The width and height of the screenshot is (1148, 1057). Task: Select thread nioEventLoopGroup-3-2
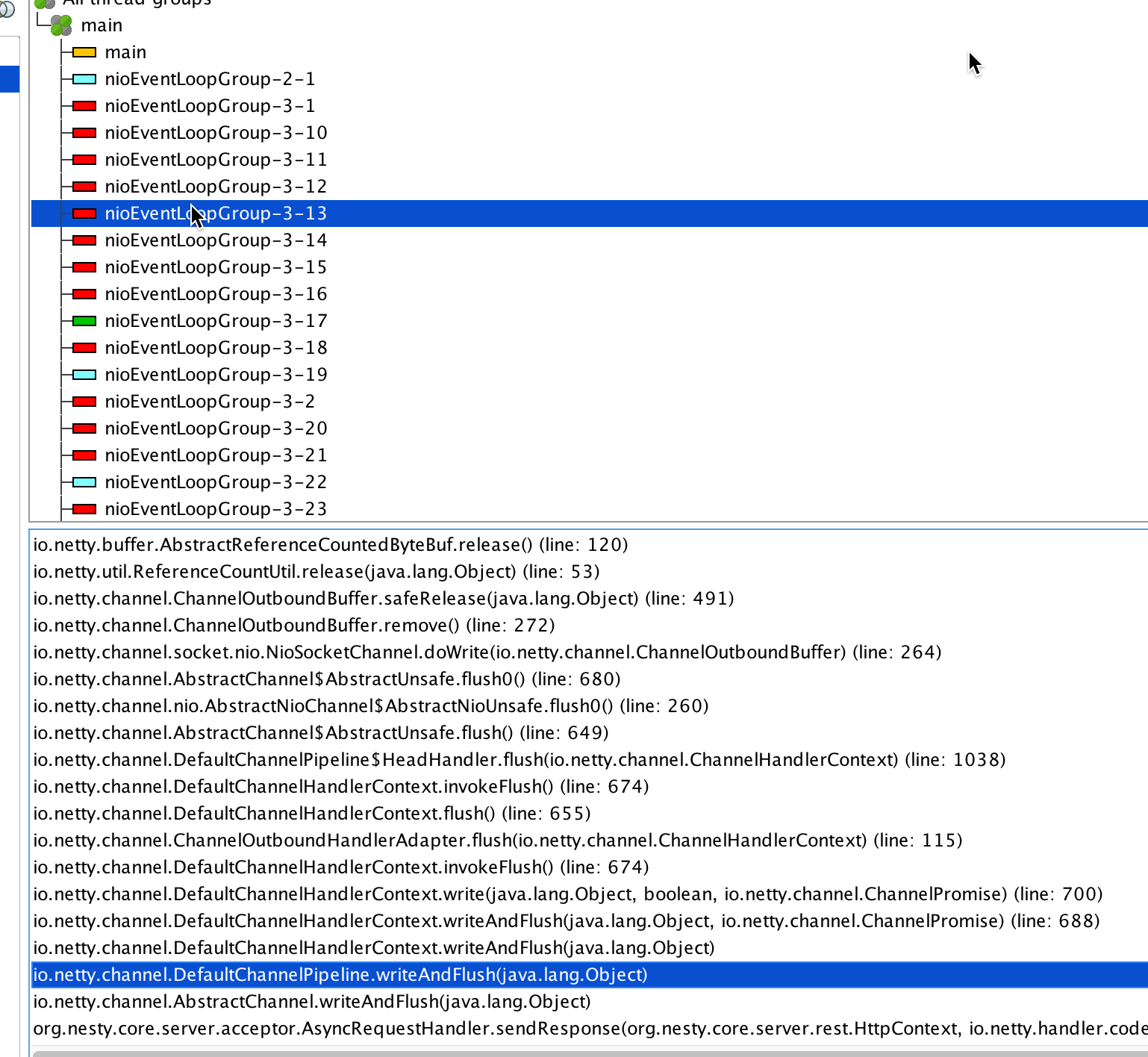click(x=210, y=402)
